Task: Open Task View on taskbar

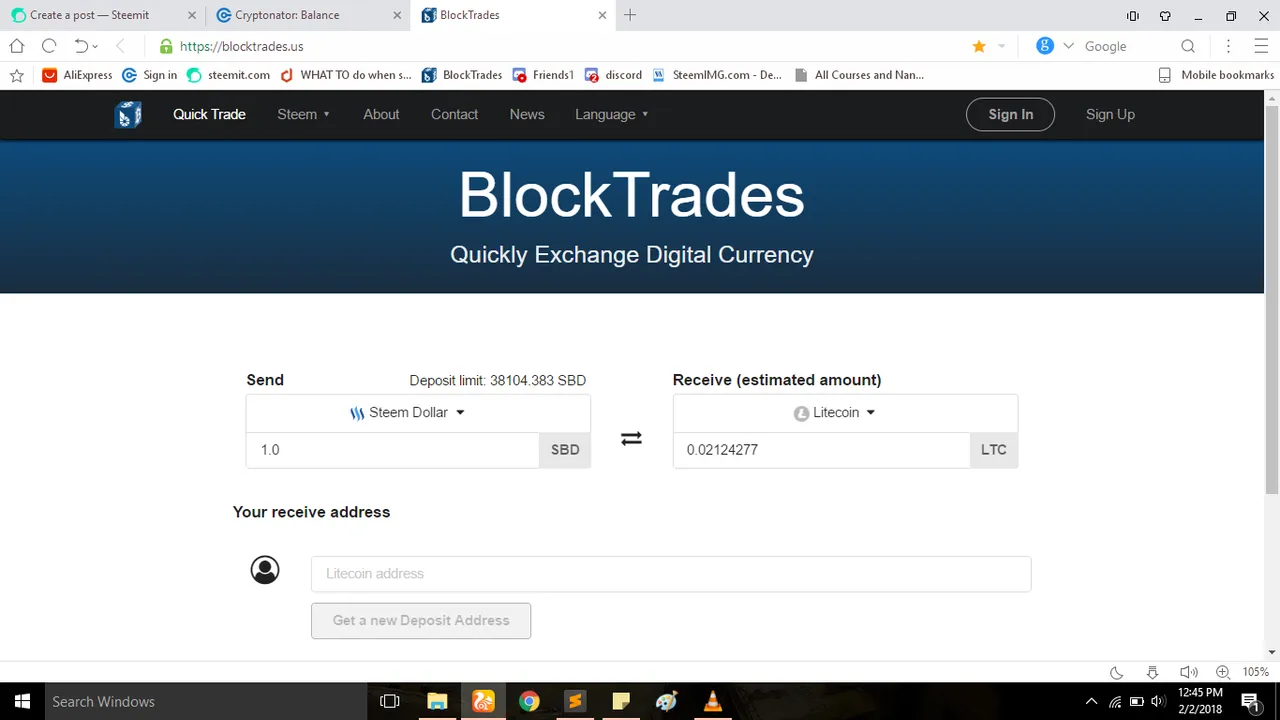Action: tap(390, 701)
